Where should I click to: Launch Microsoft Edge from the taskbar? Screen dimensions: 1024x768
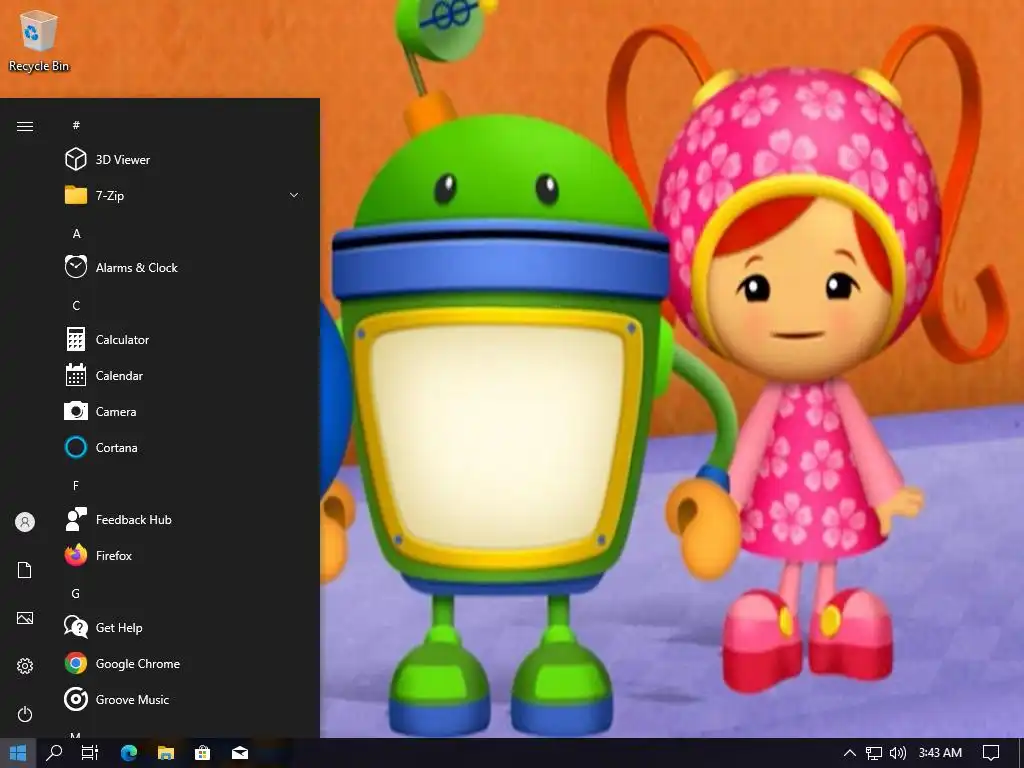tap(129, 753)
